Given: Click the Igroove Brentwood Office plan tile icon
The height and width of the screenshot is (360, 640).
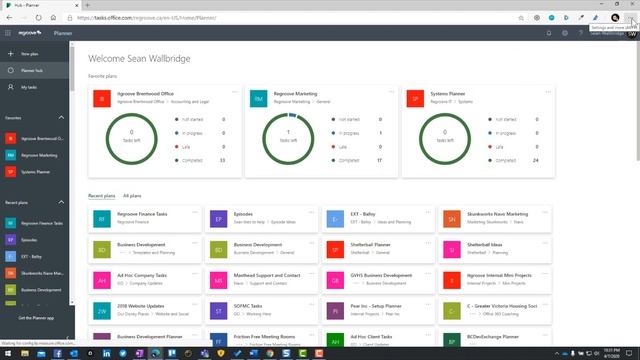Looking at the screenshot, I should pos(102,99).
